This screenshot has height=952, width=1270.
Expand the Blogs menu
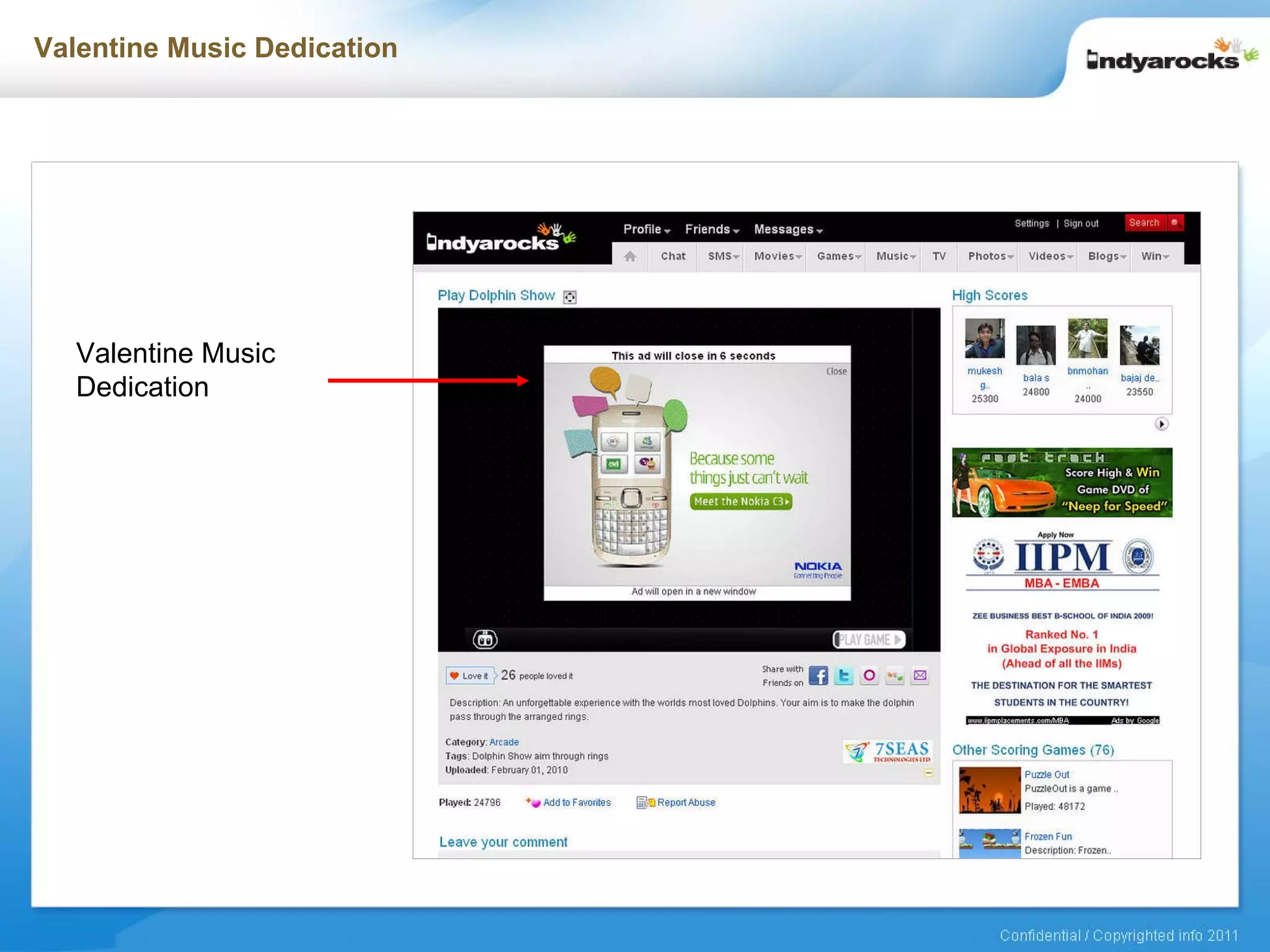[x=1107, y=256]
